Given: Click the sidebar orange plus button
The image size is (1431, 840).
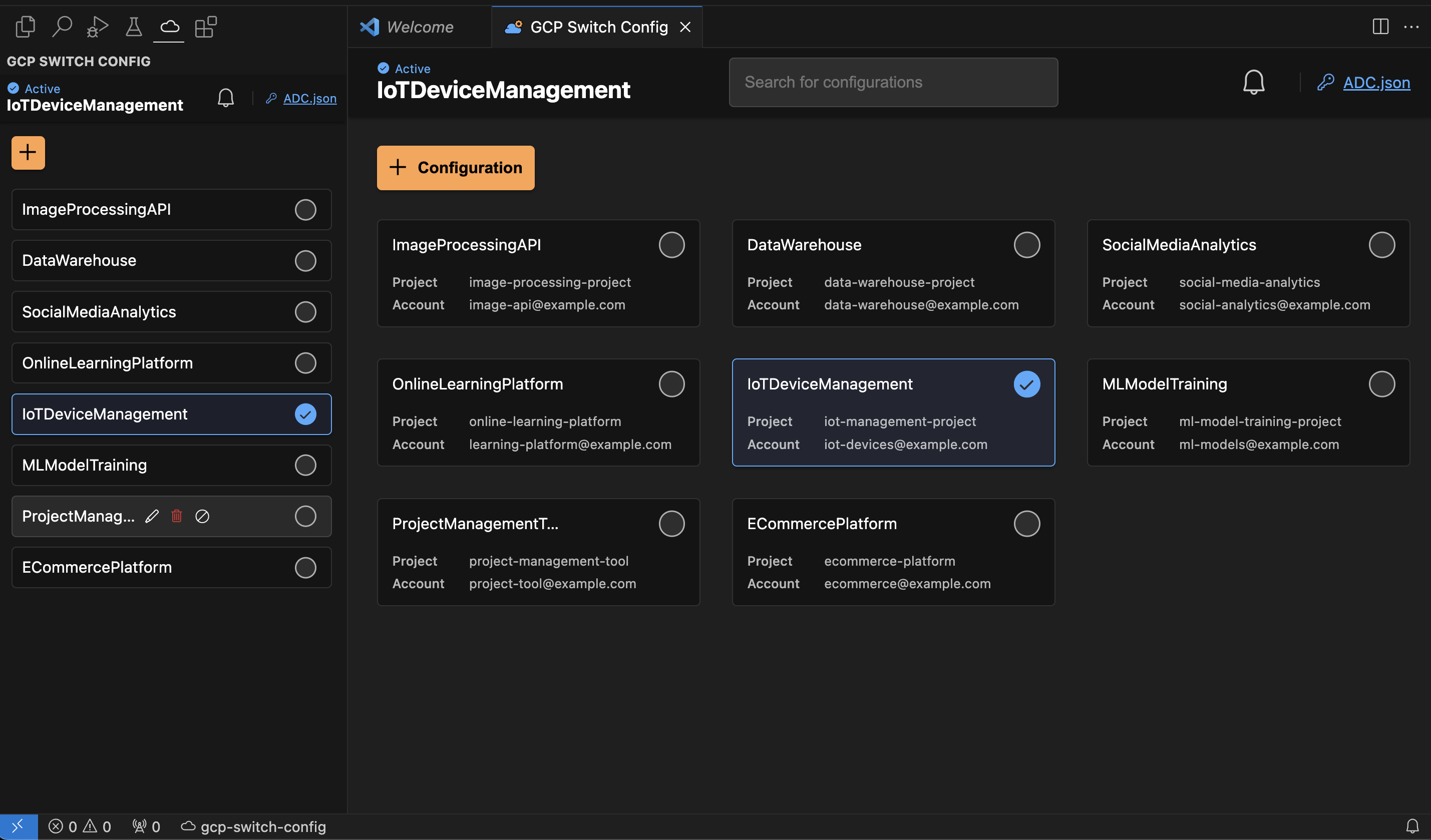Looking at the screenshot, I should [28, 153].
